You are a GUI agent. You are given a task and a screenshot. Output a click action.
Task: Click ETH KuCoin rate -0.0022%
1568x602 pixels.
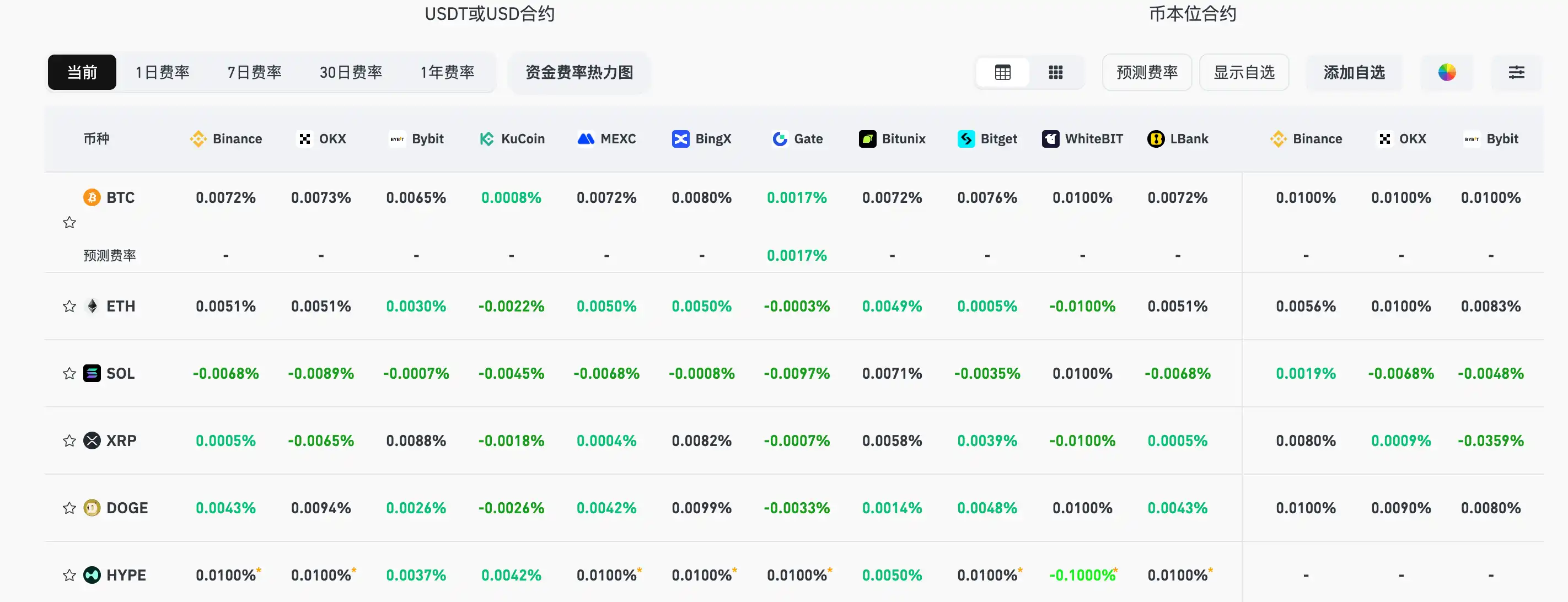pos(511,306)
